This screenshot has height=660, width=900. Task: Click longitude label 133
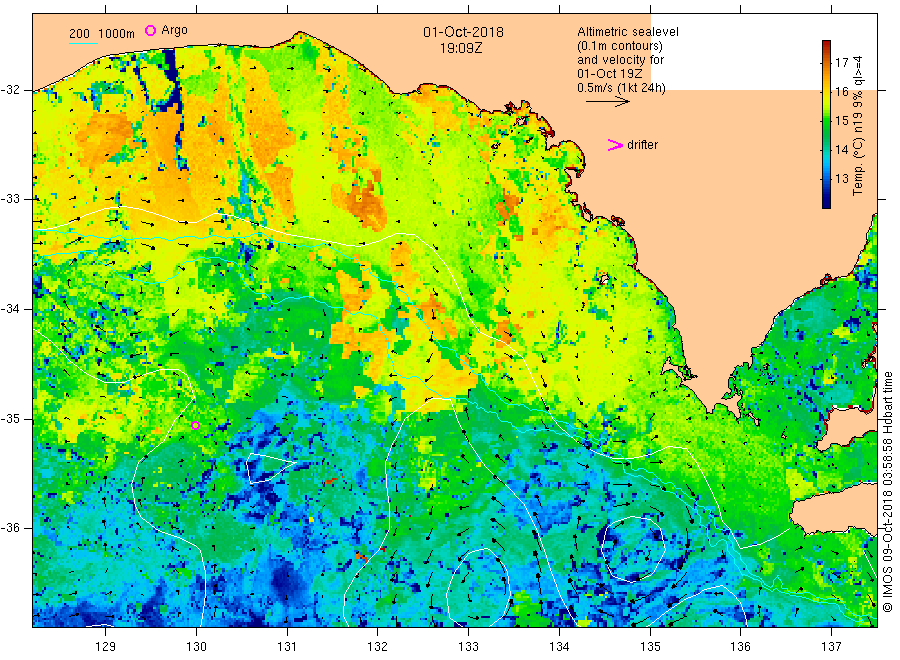pos(468,647)
